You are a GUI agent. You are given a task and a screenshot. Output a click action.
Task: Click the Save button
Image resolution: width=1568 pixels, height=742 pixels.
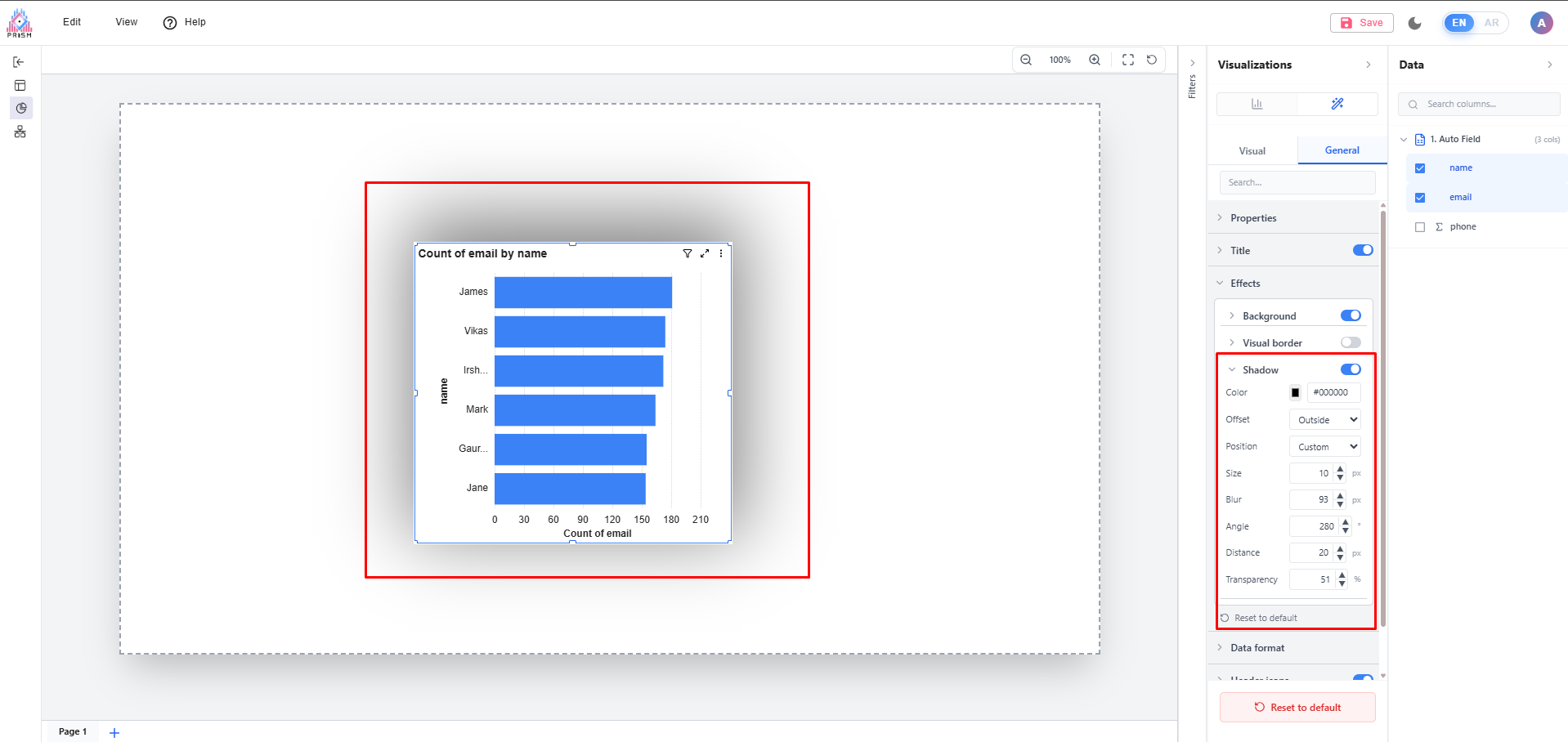[1362, 23]
